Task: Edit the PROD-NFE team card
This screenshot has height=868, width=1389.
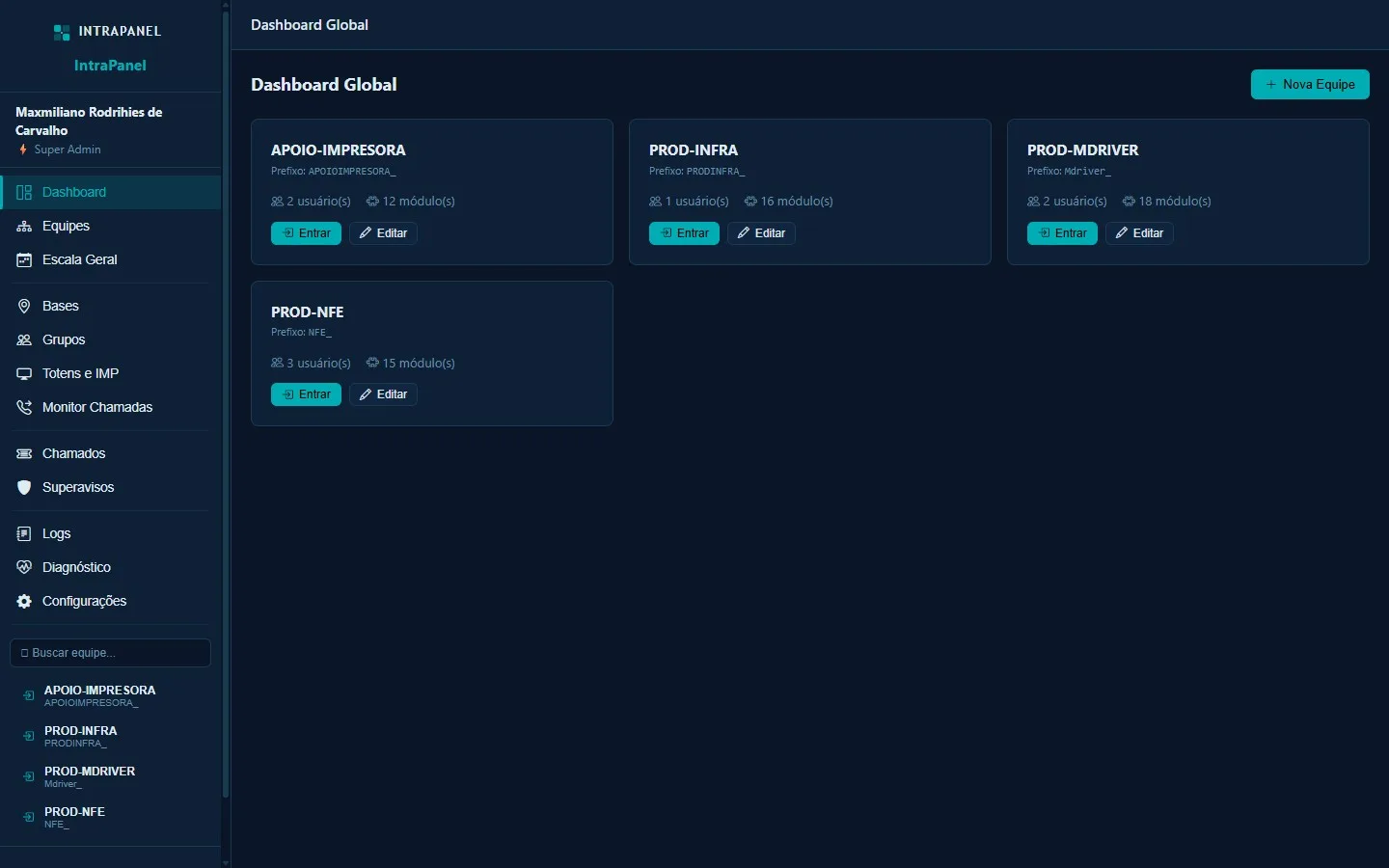Action: click(x=383, y=394)
